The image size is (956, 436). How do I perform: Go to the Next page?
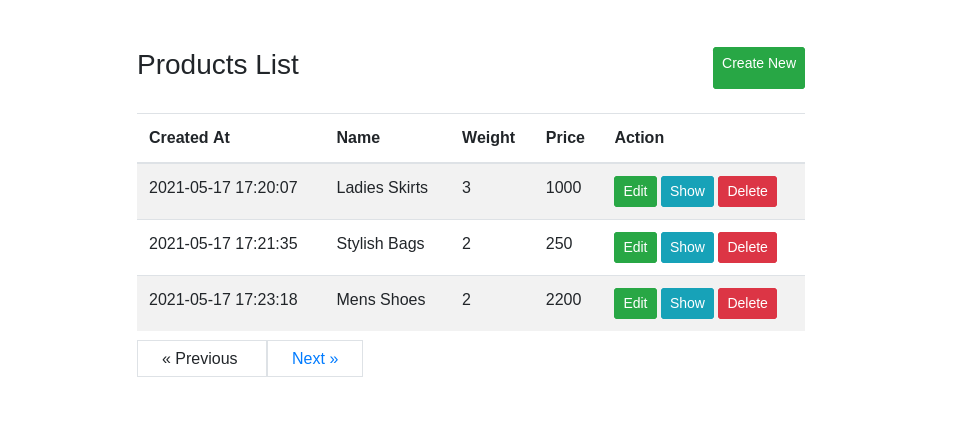point(315,359)
